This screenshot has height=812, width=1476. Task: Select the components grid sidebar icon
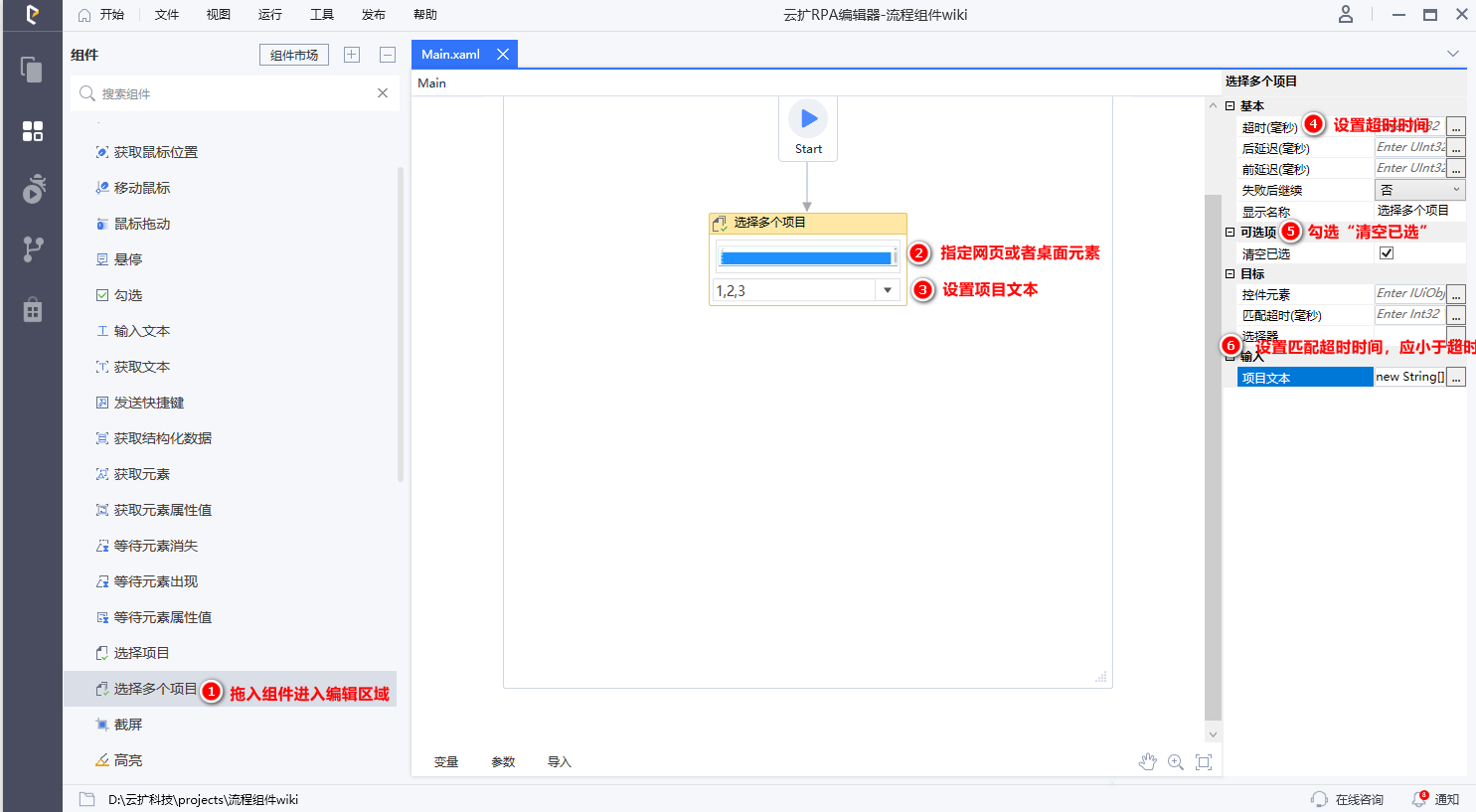(x=32, y=131)
